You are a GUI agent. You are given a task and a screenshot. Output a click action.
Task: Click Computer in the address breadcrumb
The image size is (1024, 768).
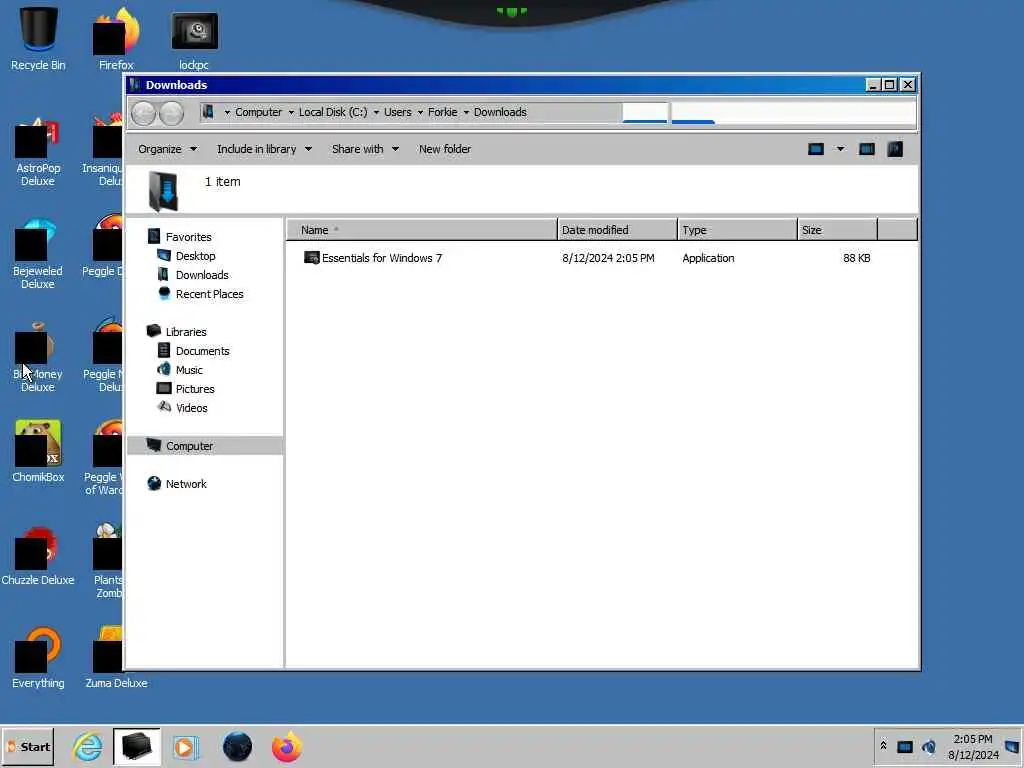coord(259,112)
